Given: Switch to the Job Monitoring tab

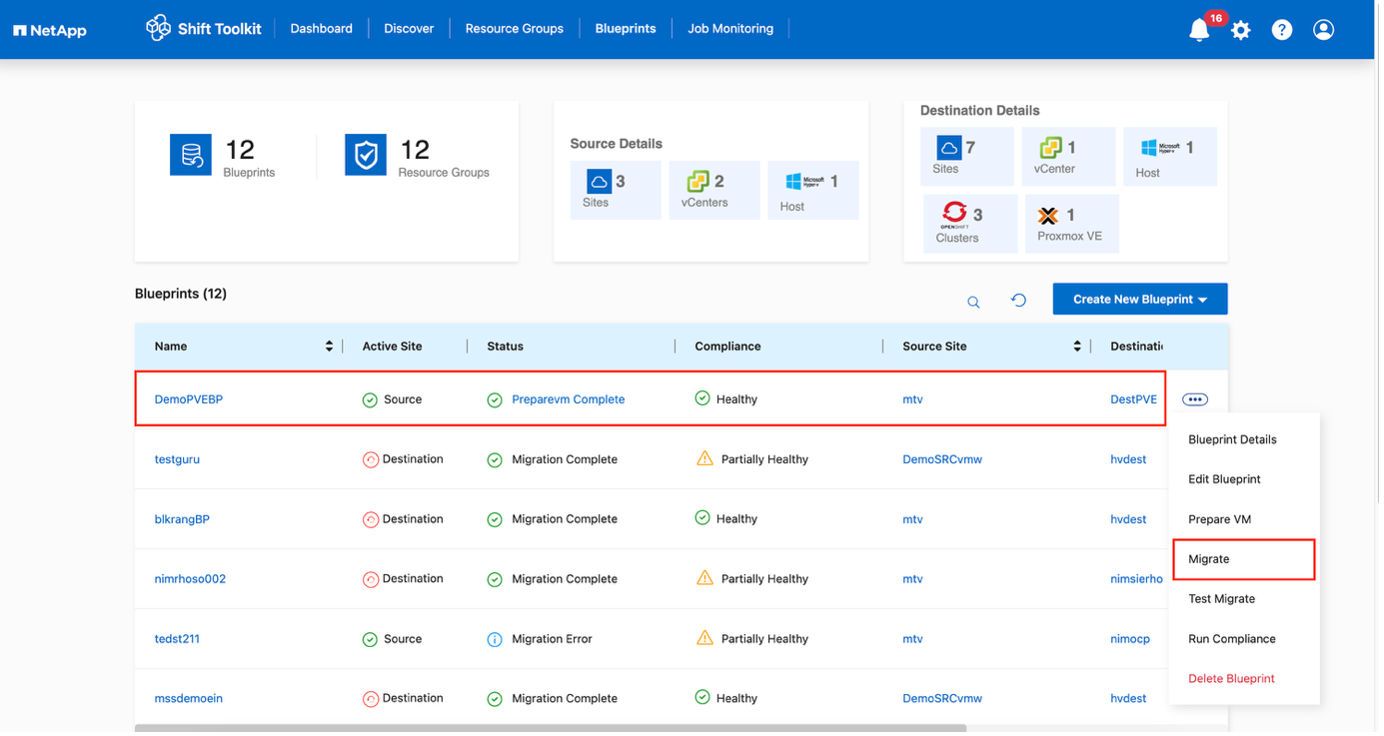Looking at the screenshot, I should (730, 29).
